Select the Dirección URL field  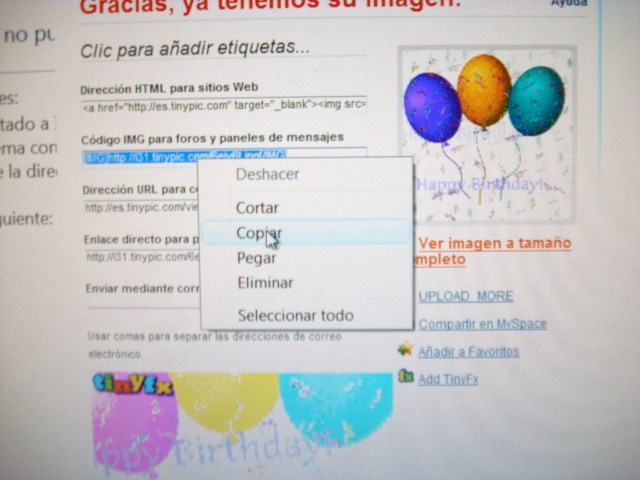click(141, 207)
